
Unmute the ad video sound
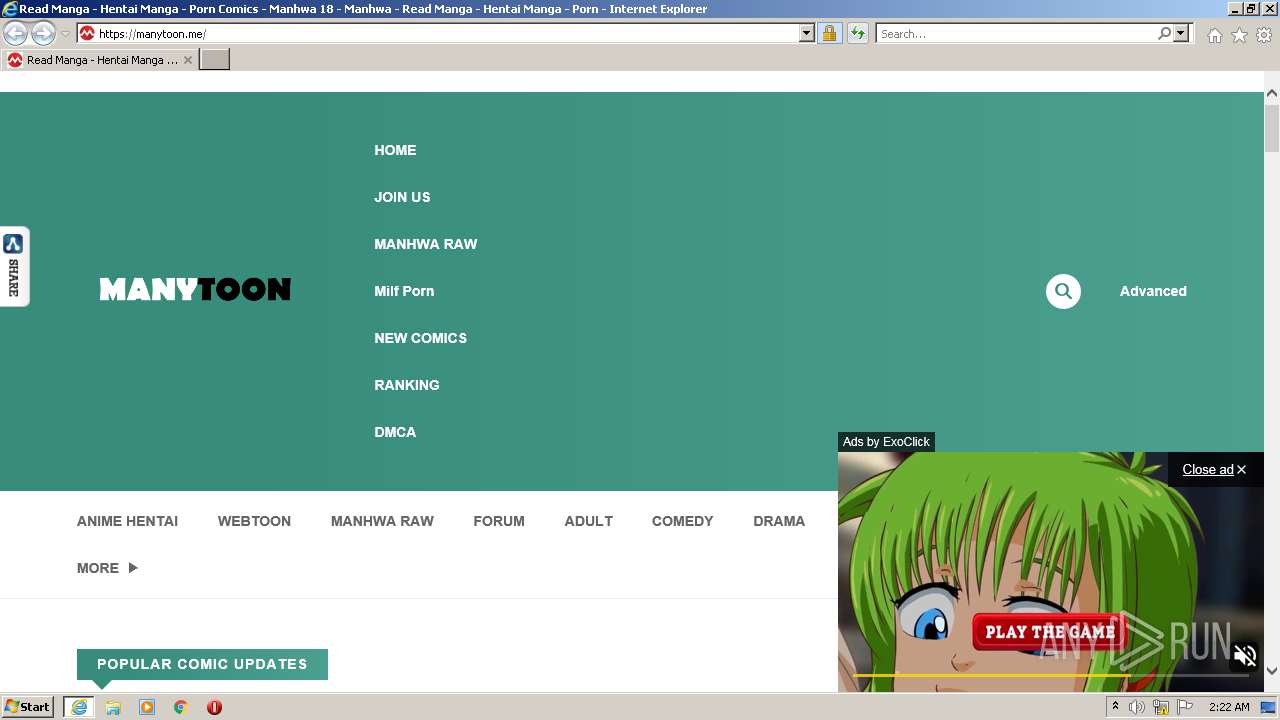click(x=1245, y=656)
